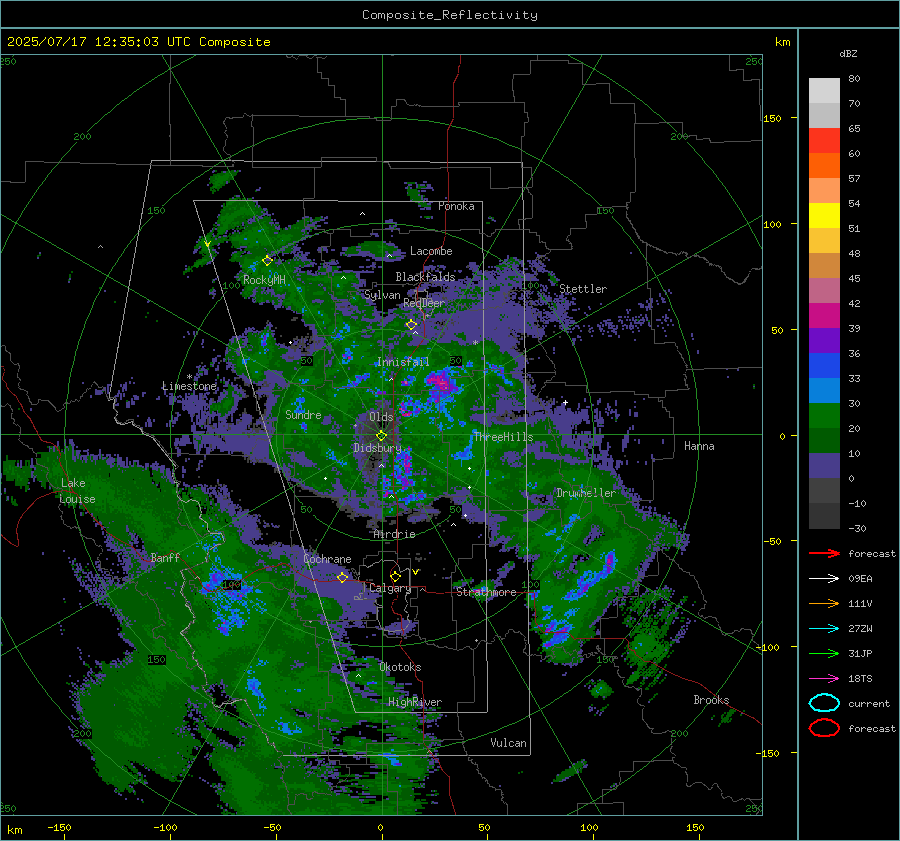Click the Cochrane town label
The height and width of the screenshot is (841, 900).
327,559
